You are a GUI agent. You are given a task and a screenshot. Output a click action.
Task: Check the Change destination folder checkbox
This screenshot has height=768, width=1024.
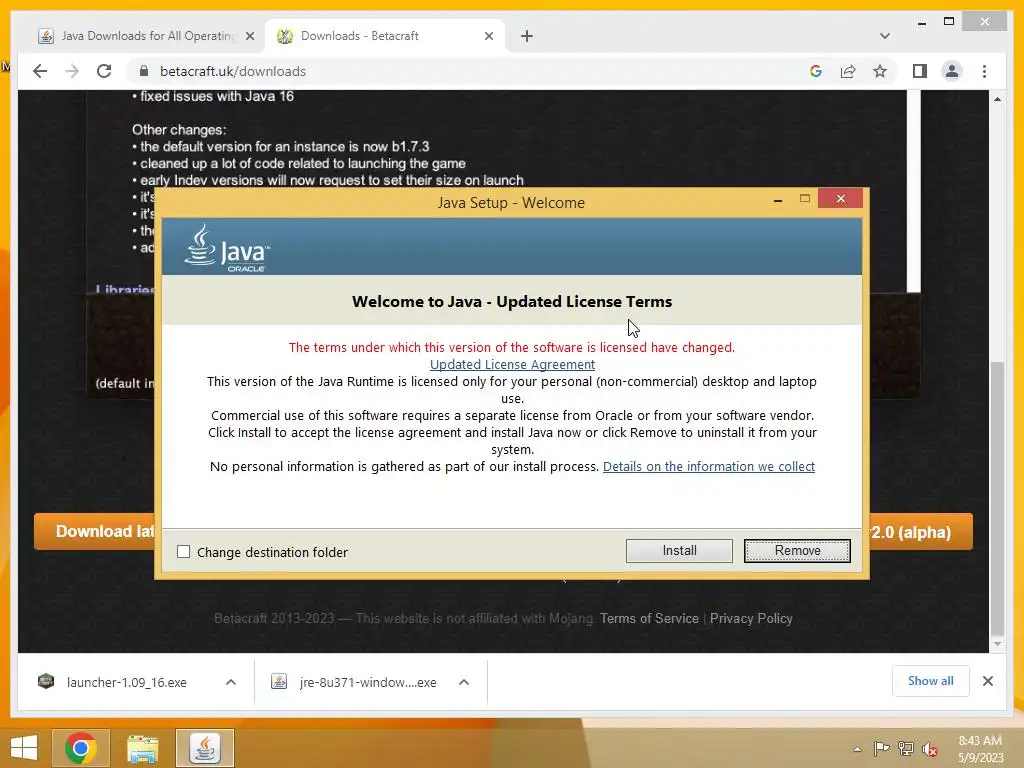pyautogui.click(x=184, y=552)
